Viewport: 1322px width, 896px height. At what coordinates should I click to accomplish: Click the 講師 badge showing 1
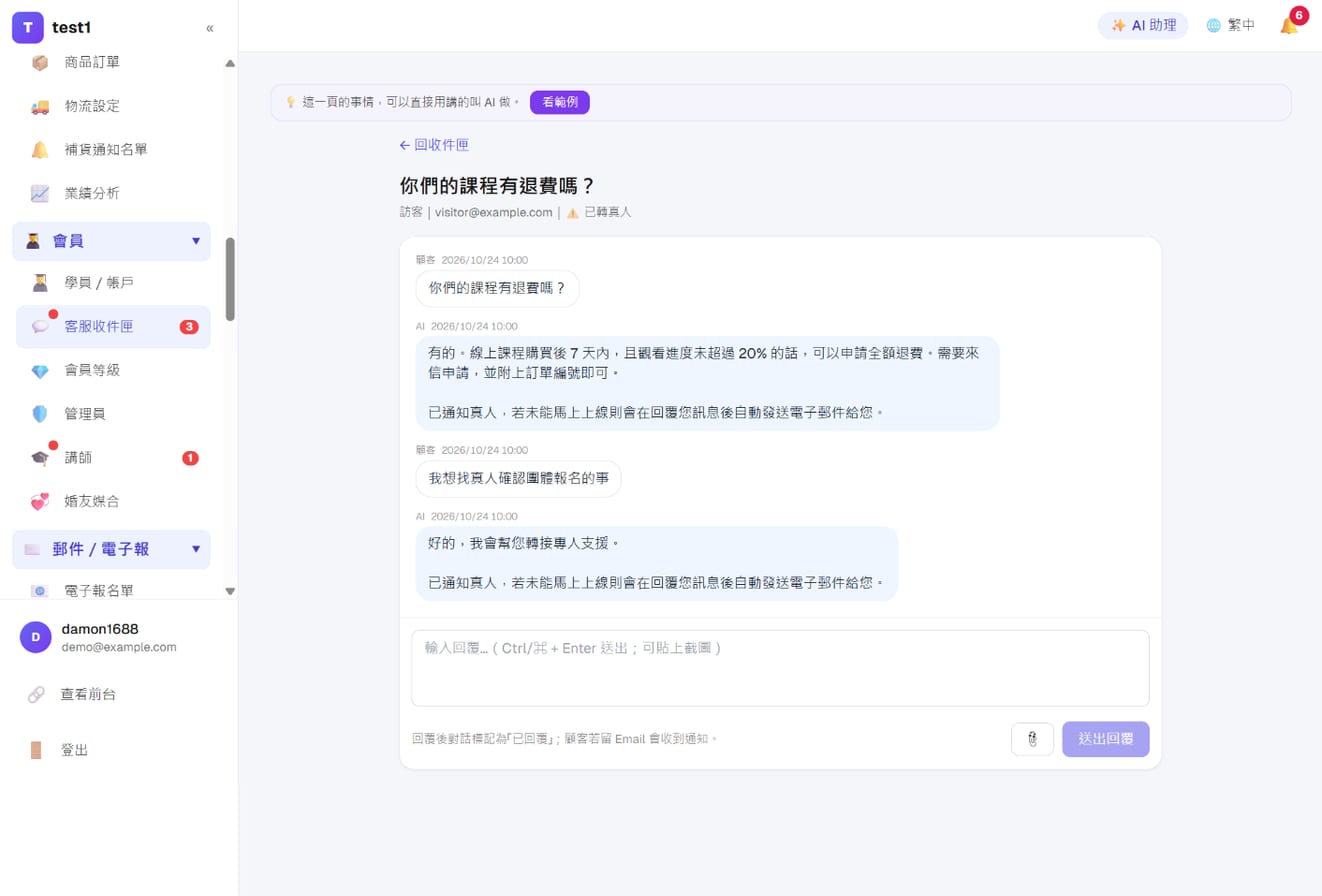[x=190, y=458]
